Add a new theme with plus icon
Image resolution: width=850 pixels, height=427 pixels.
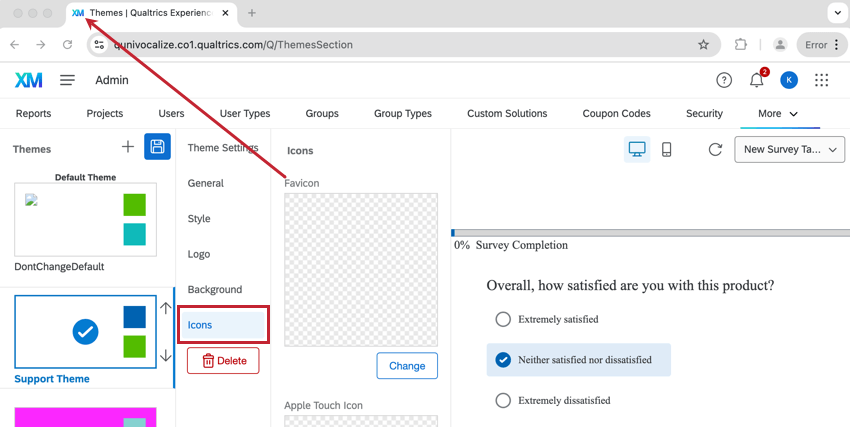coord(127,146)
